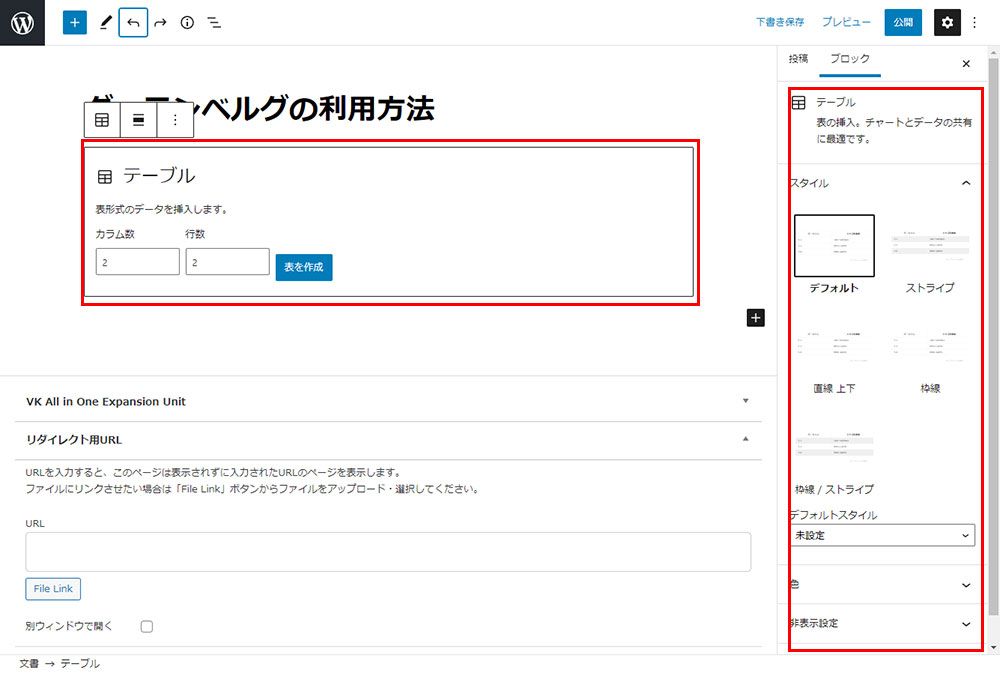This screenshot has width=1000, height=673.
Task: Open the block toolbar more options menu
Action: 175,120
